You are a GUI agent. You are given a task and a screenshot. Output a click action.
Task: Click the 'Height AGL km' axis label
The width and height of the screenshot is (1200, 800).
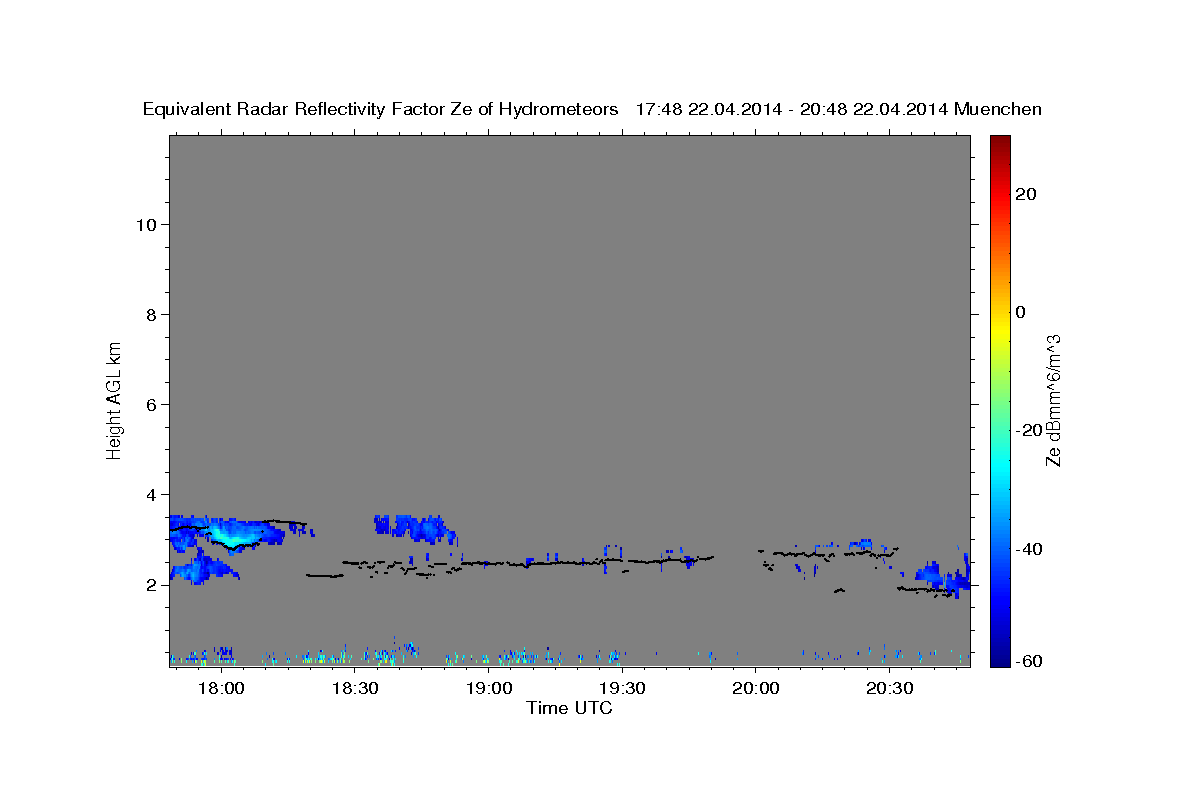tap(115, 399)
